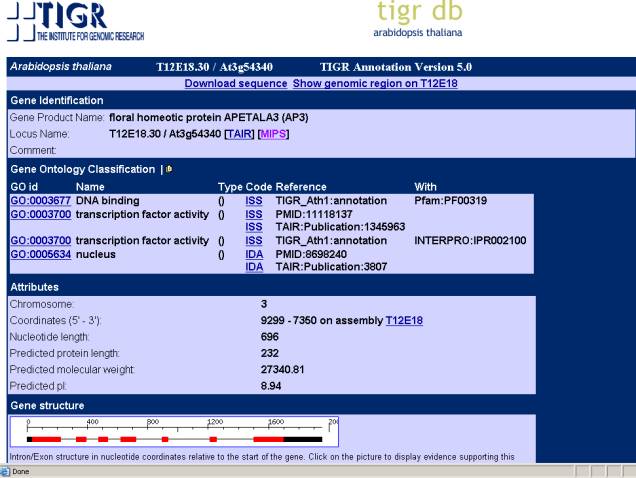Click ISS code in DNA binding row
The width and height of the screenshot is (636, 478).
[x=254, y=201]
